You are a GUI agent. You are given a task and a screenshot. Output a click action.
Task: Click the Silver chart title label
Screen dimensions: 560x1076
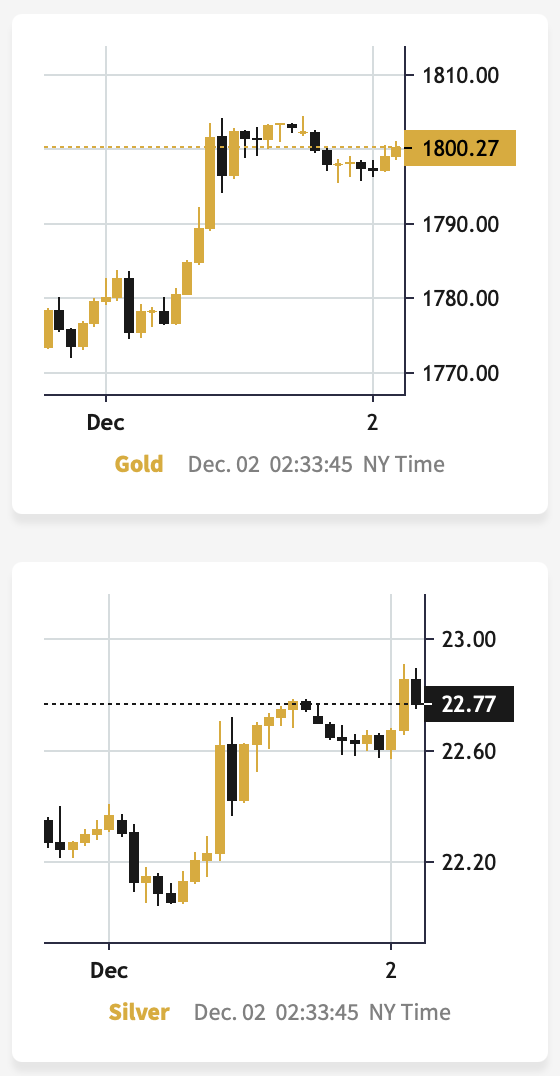pyautogui.click(x=139, y=1012)
